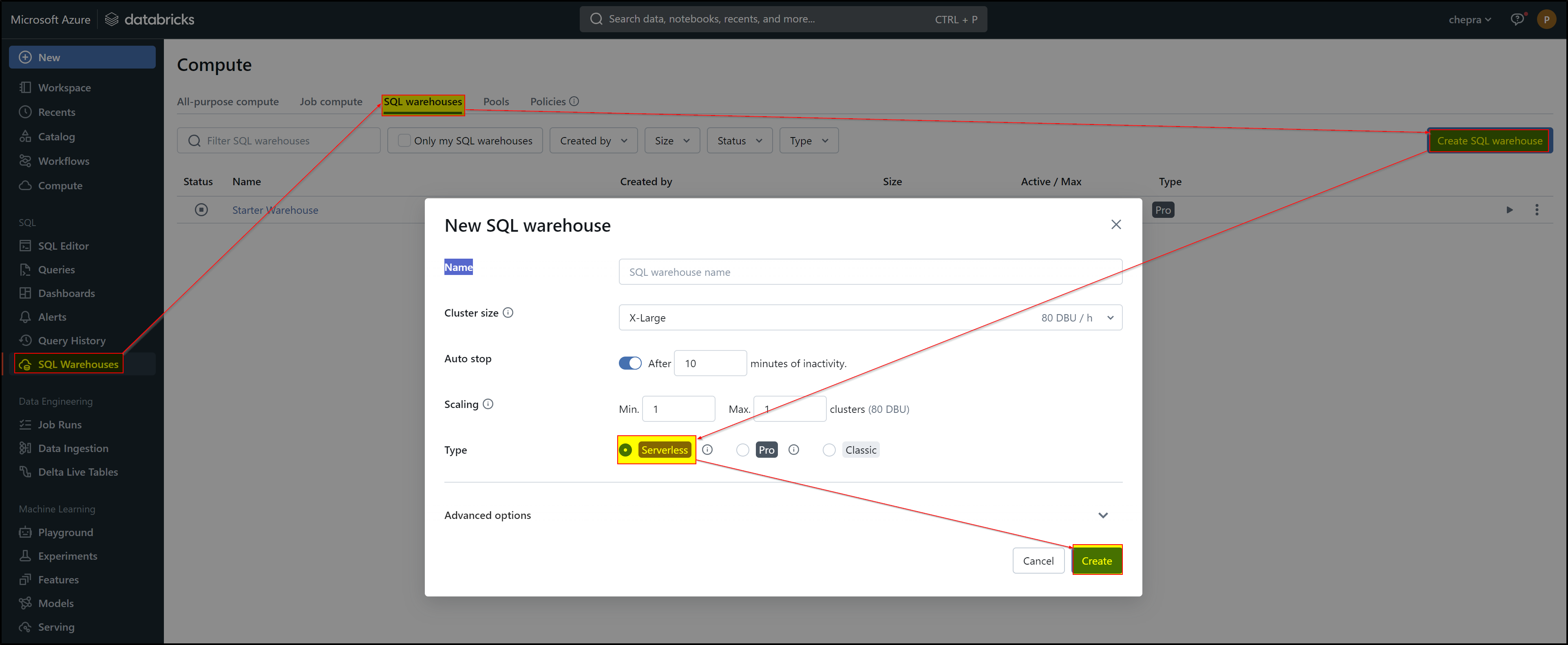Open the user avatar P icon

click(1546, 19)
